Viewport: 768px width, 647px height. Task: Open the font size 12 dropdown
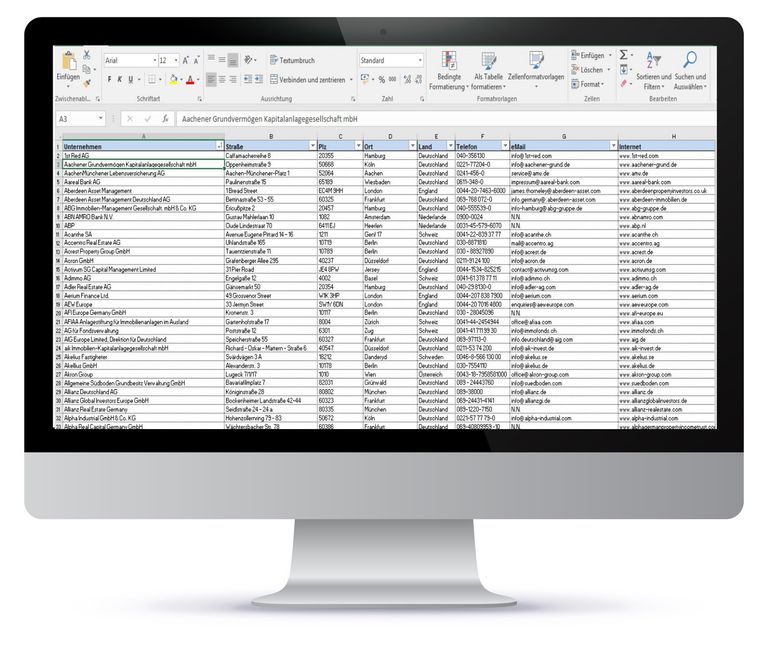176,60
